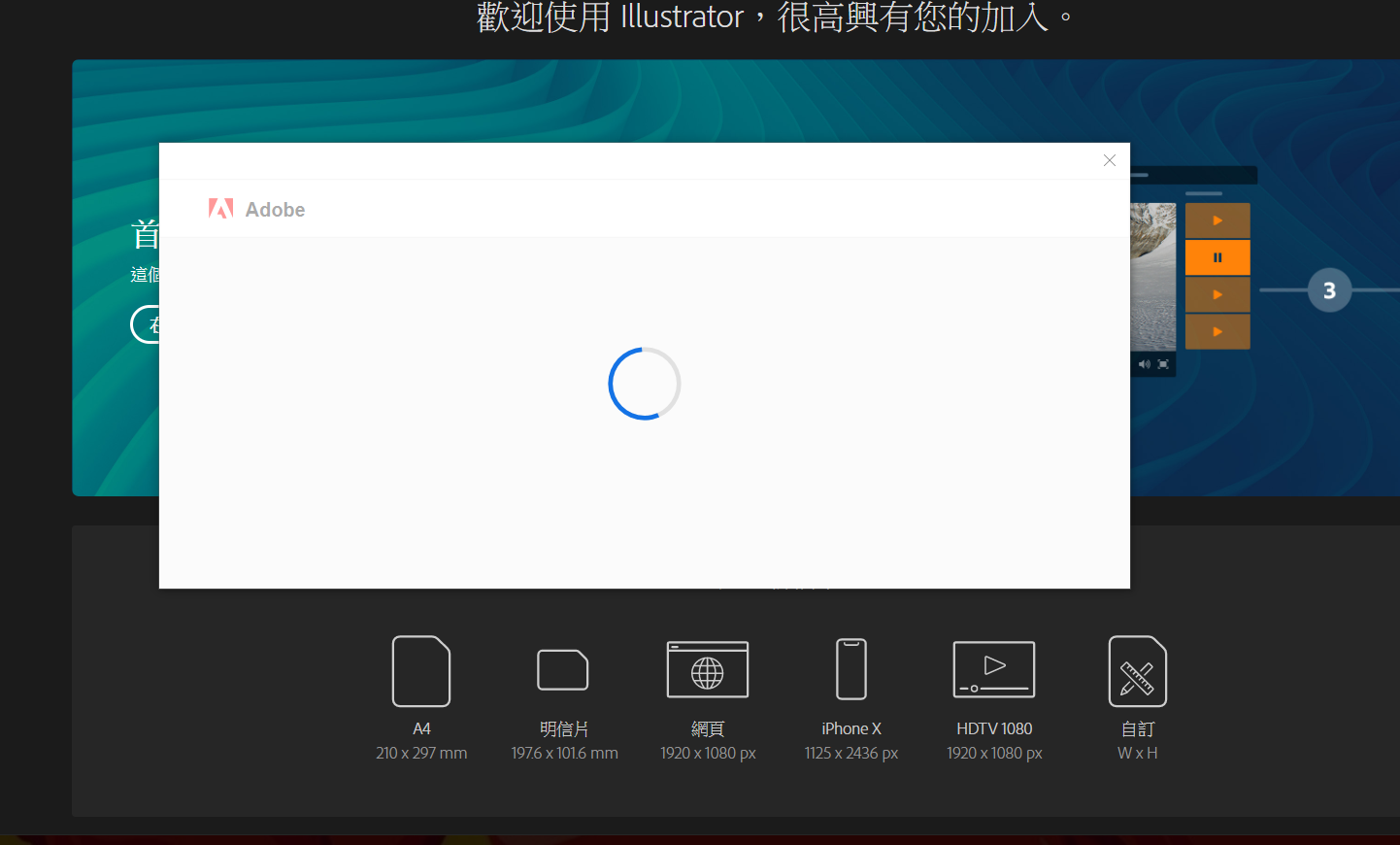Screen dimensions: 1400x845
Task: Pause the highlighted orange tutorial clip
Action: pos(1217,257)
